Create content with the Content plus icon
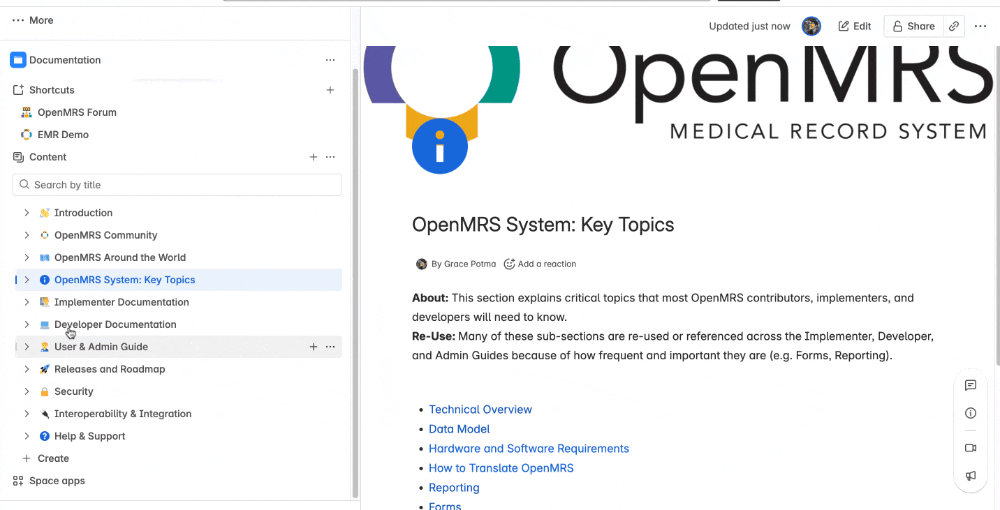The width and height of the screenshot is (1000, 510). tap(313, 157)
